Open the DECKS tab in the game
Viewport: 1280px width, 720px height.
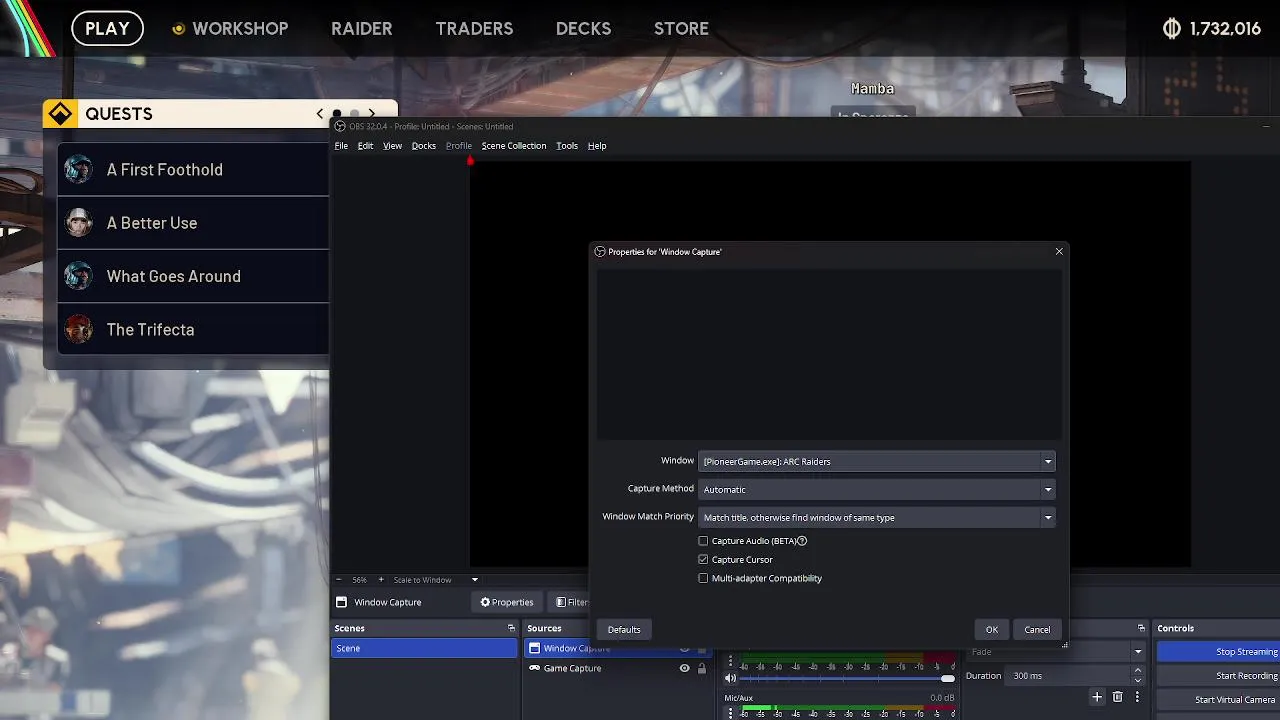(583, 29)
